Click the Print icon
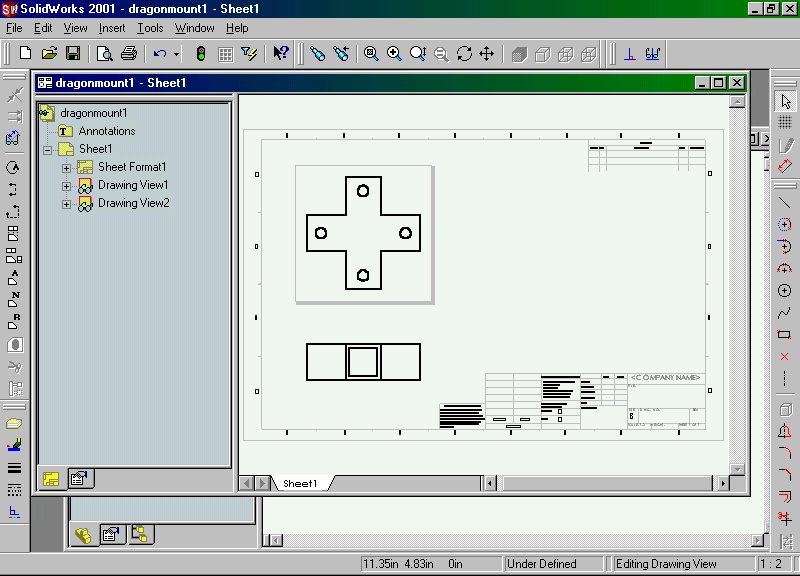The width and height of the screenshot is (800, 576). [128, 53]
